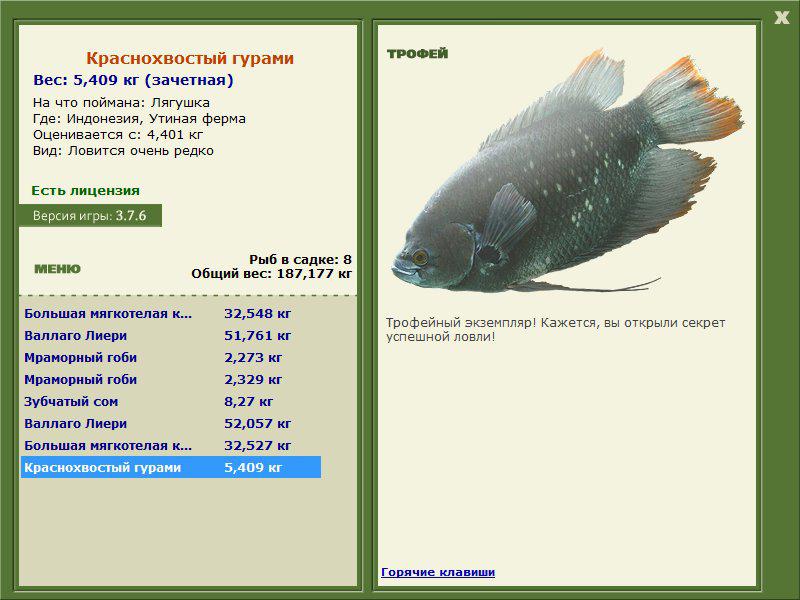The height and width of the screenshot is (600, 800).
Task: Open the Горячие клавиши link
Action: click(438, 572)
